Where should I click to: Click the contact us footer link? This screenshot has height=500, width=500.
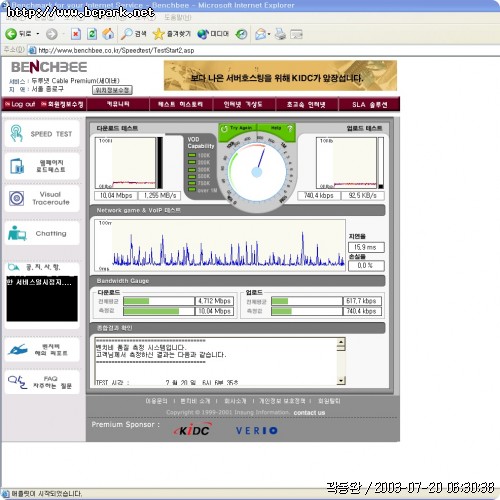click(x=309, y=413)
